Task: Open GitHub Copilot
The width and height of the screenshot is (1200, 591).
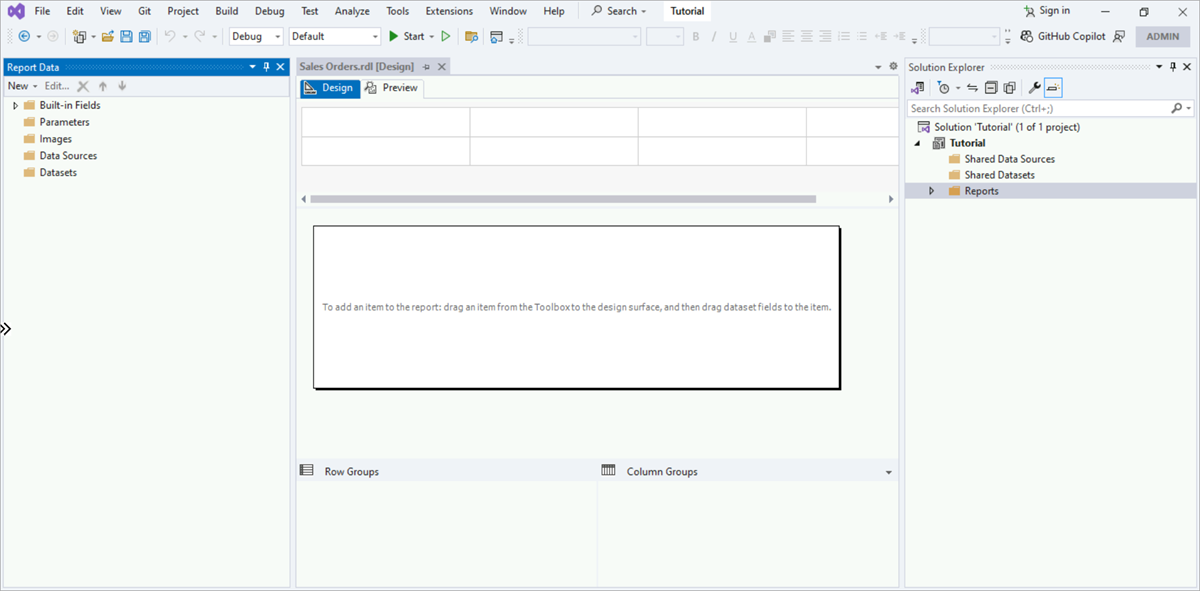Action: point(1072,36)
